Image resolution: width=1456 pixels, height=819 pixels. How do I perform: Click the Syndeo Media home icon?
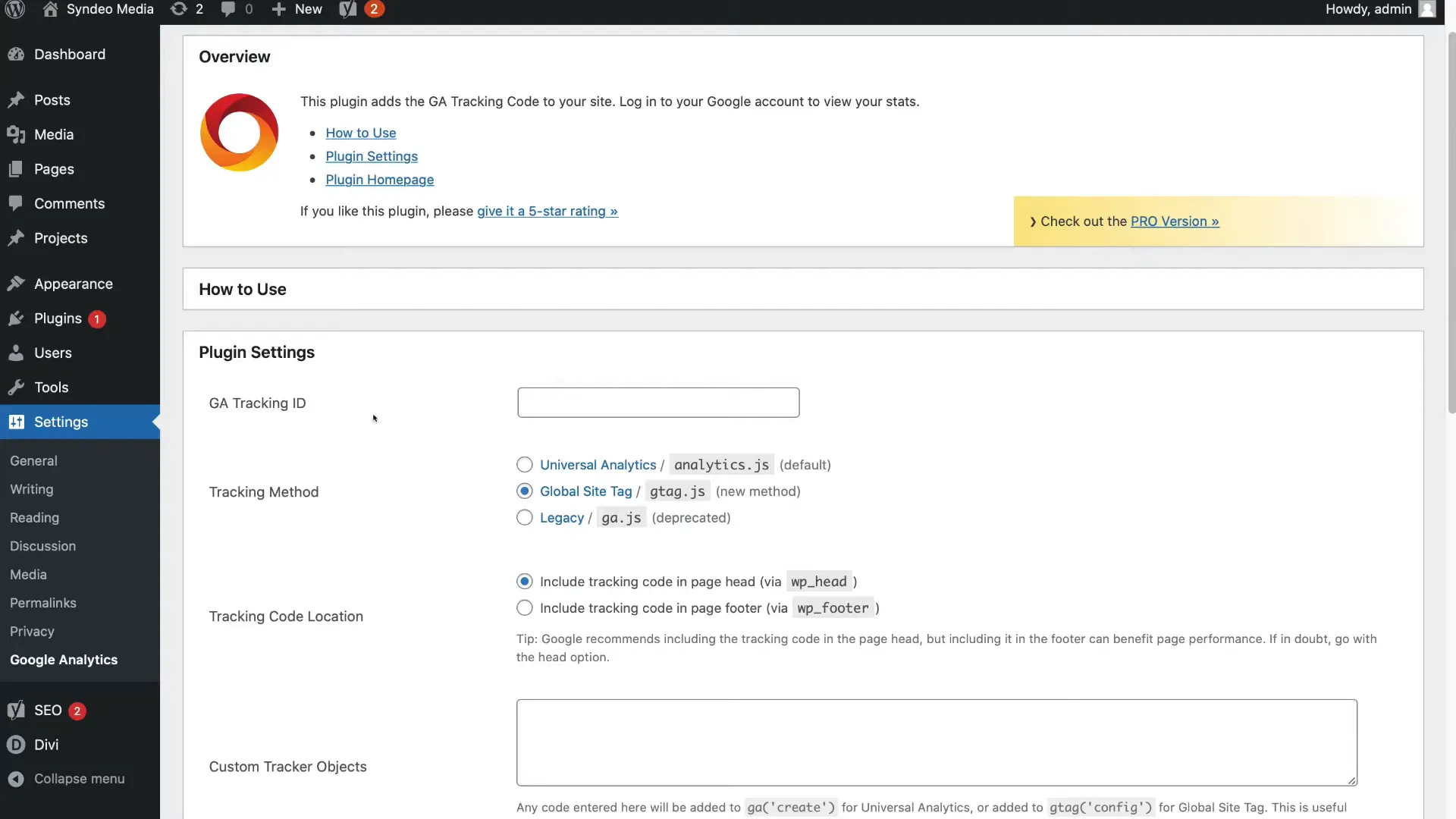[50, 9]
